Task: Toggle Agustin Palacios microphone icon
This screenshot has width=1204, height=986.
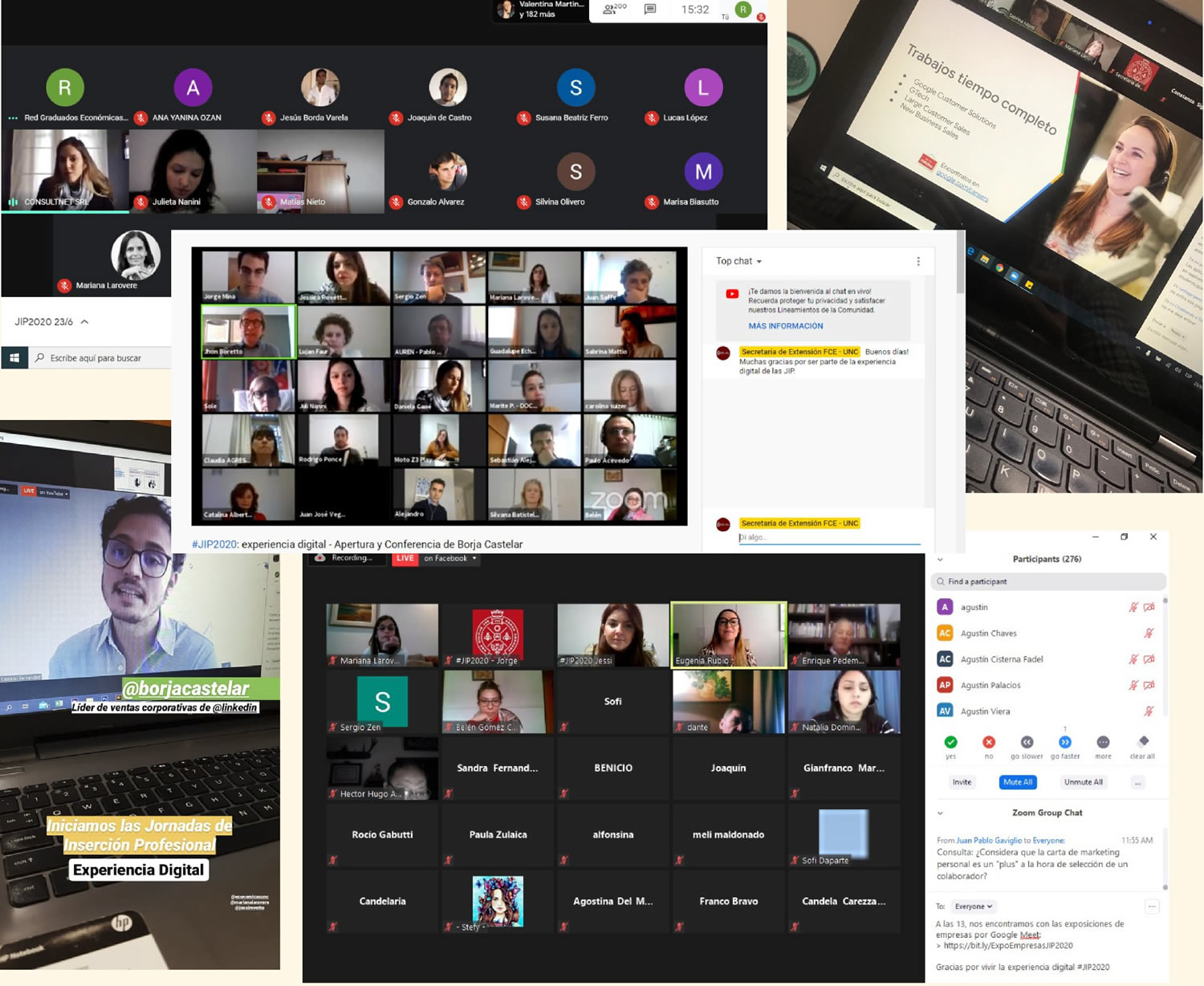Action: pos(1133,685)
